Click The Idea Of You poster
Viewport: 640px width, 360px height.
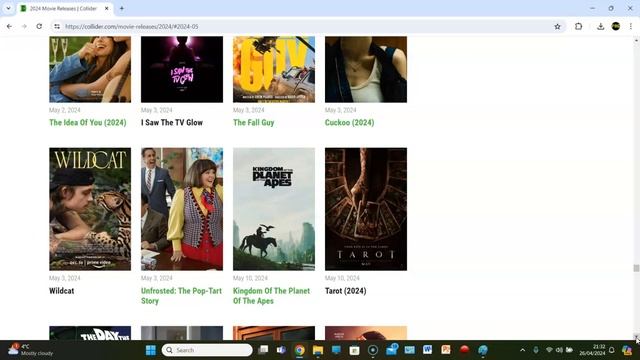coord(90,69)
